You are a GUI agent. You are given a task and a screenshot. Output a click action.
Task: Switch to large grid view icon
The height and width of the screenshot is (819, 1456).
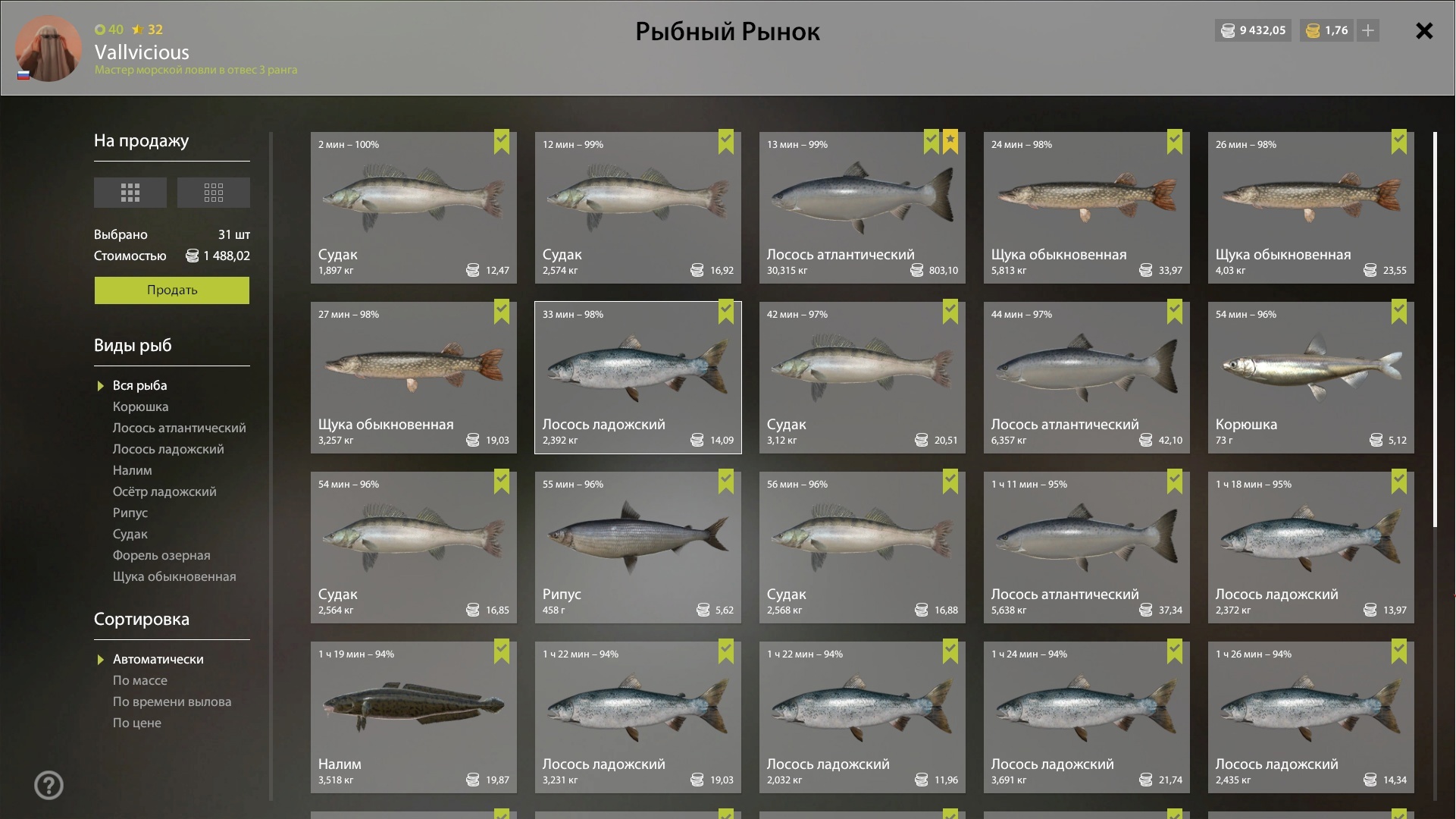click(x=130, y=193)
